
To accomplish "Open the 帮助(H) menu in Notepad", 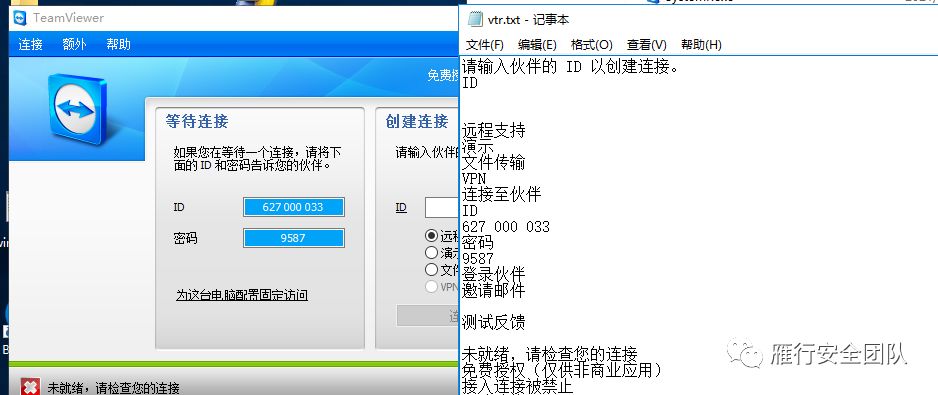I will [x=701, y=45].
